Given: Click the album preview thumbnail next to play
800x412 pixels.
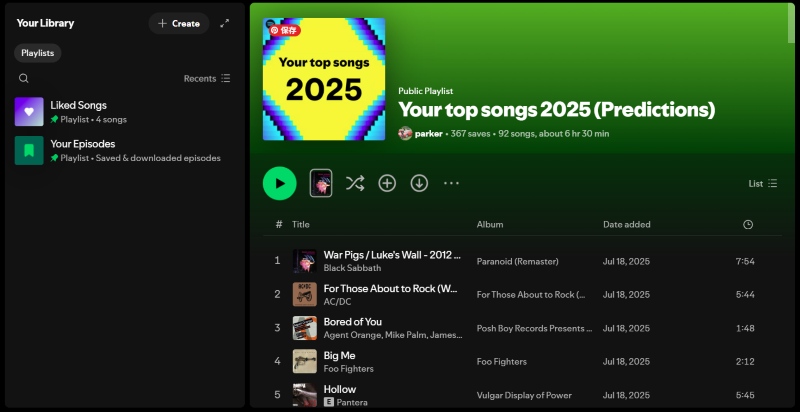Looking at the screenshot, I should coord(321,184).
